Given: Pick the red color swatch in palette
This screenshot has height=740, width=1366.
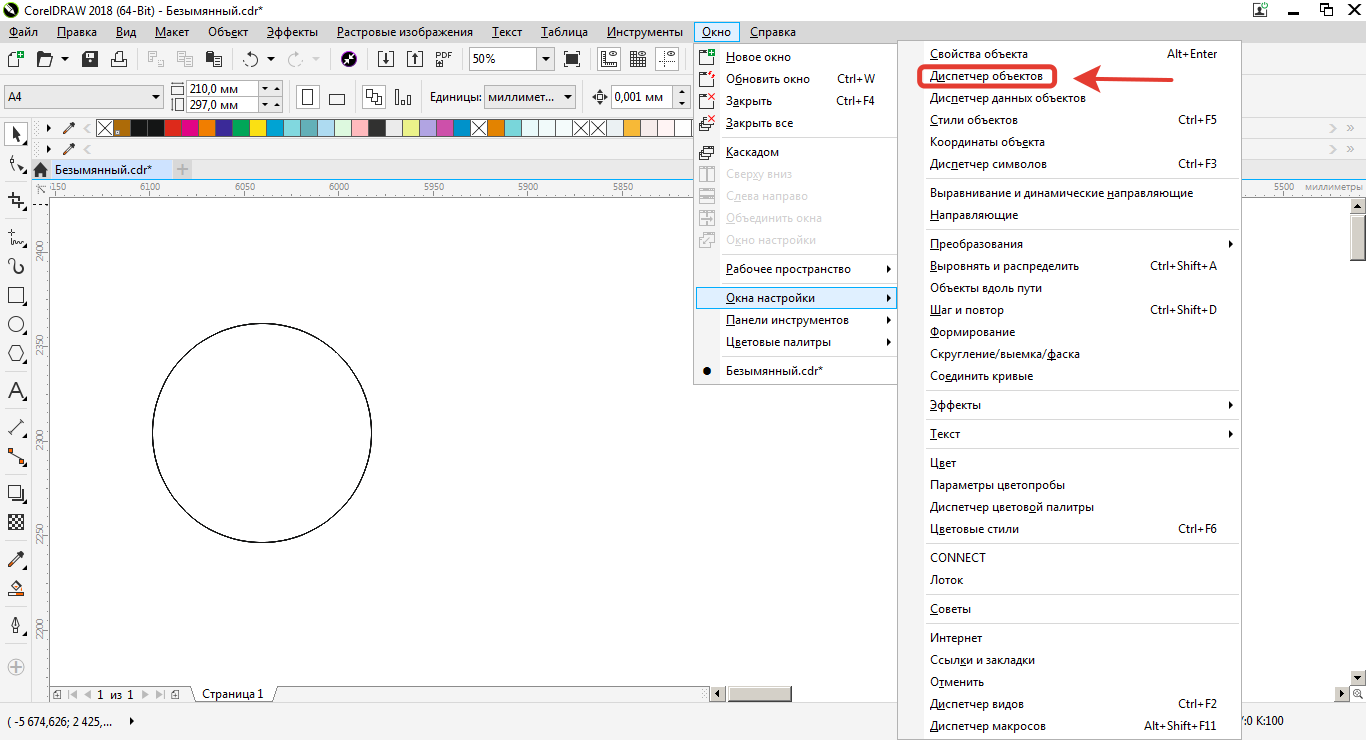Looking at the screenshot, I should [x=173, y=128].
